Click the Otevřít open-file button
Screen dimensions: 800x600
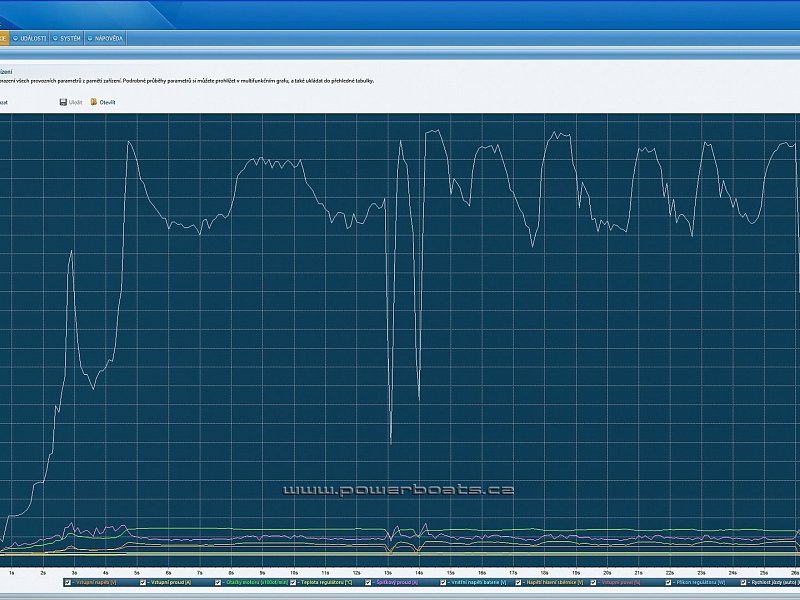(103, 102)
